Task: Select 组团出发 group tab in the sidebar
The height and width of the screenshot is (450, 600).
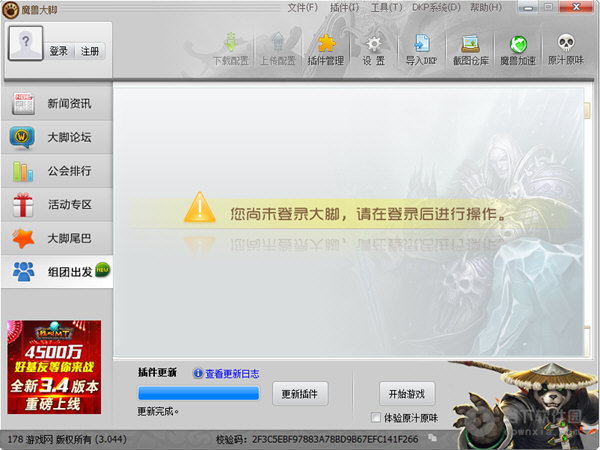Action: [57, 272]
